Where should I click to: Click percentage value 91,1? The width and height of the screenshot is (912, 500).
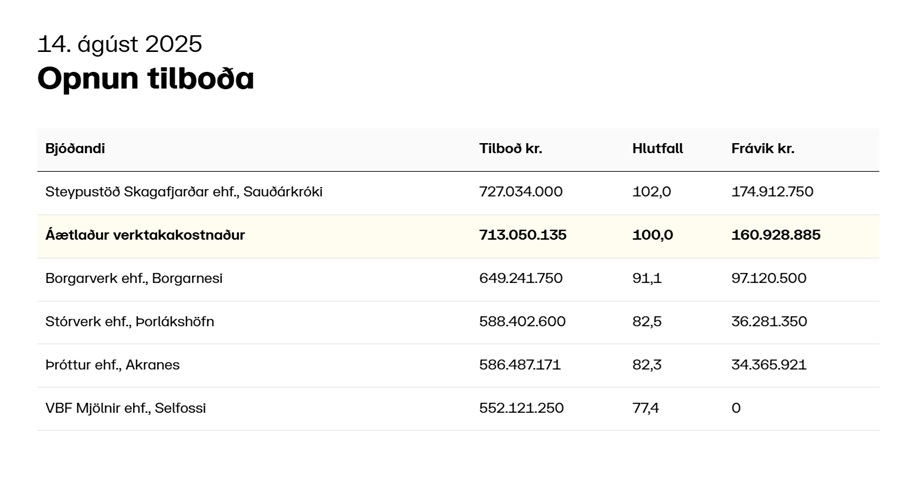(647, 278)
